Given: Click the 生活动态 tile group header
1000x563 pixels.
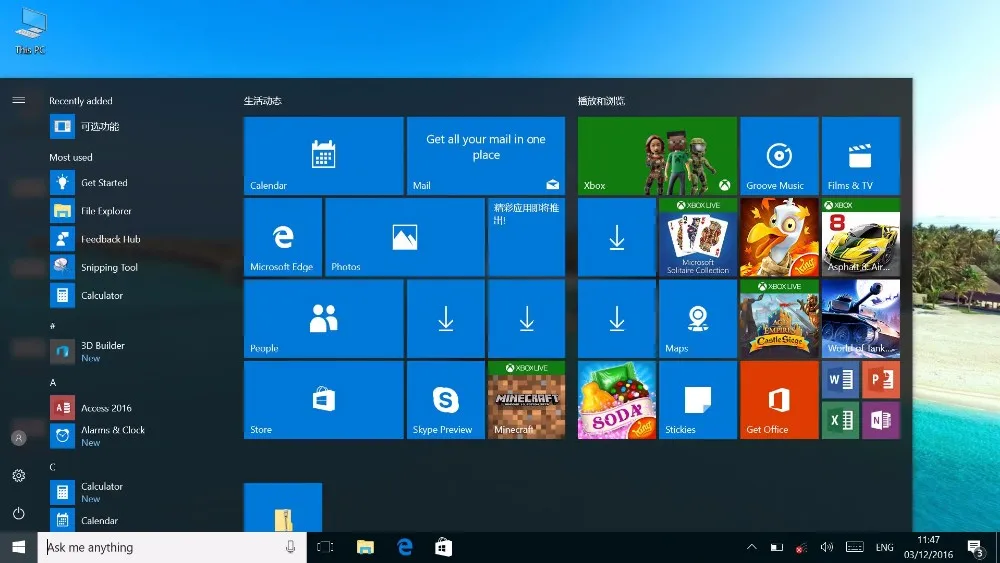Looking at the screenshot, I should [x=262, y=101].
